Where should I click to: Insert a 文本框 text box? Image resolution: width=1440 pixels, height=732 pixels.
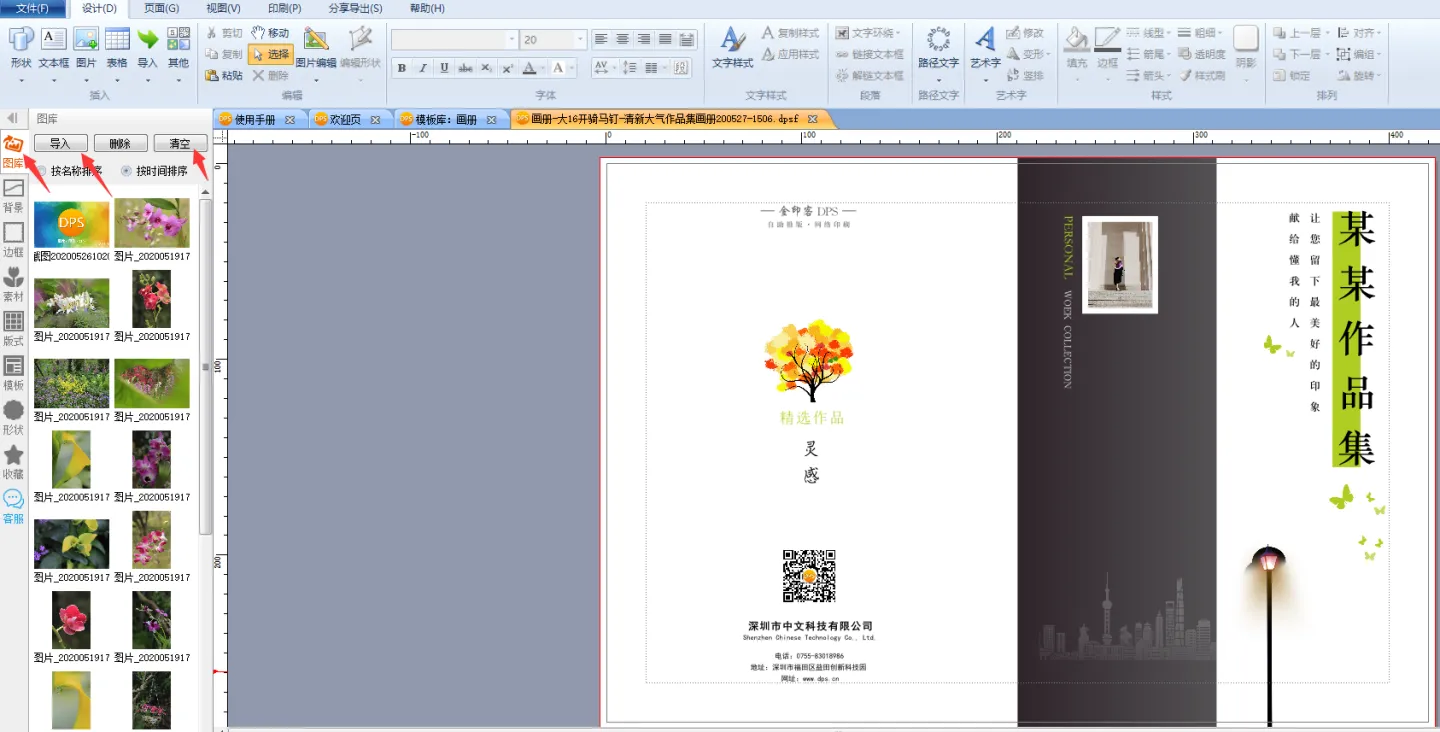pos(54,48)
